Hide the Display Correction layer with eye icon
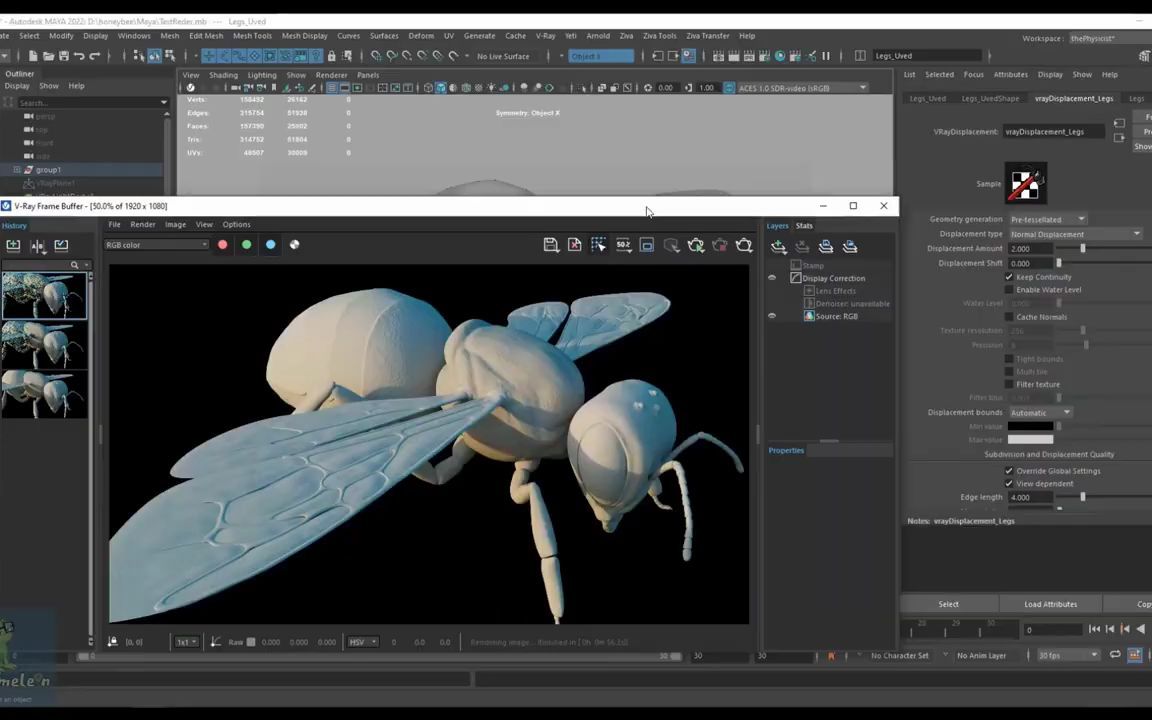 (x=771, y=278)
